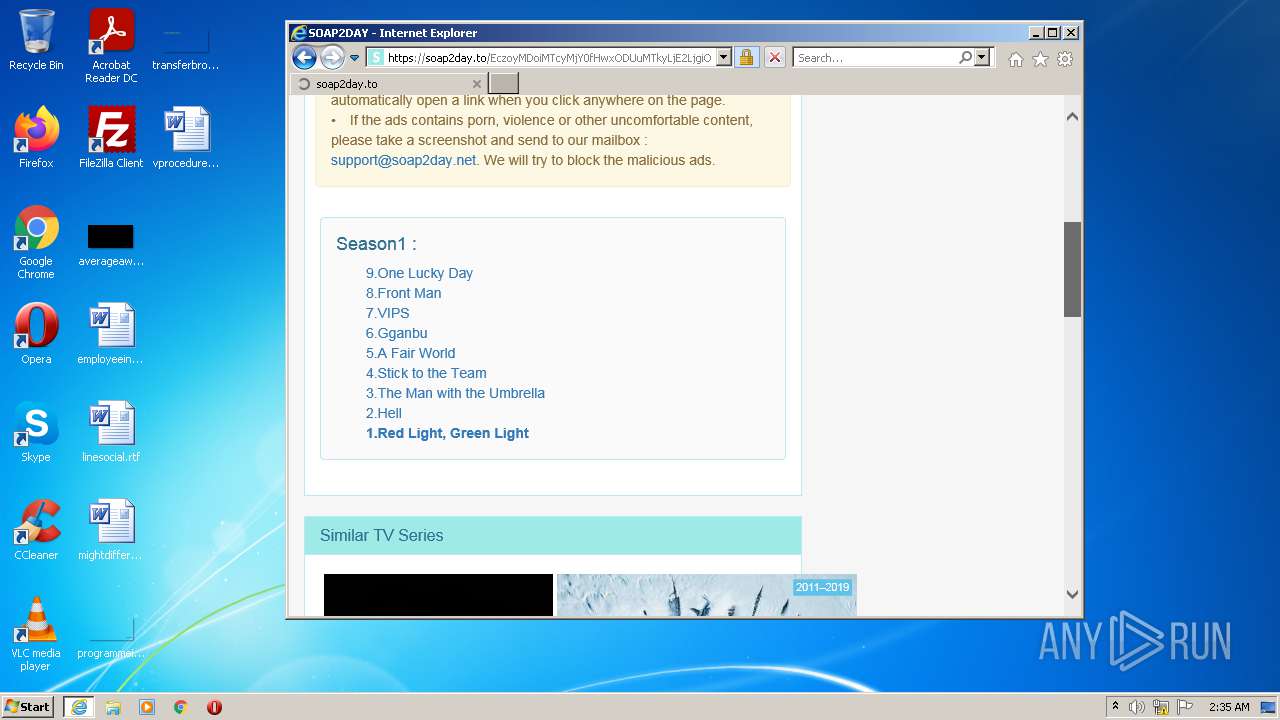The image size is (1280, 720).
Task: Close the soap2day.to tab
Action: [476, 84]
